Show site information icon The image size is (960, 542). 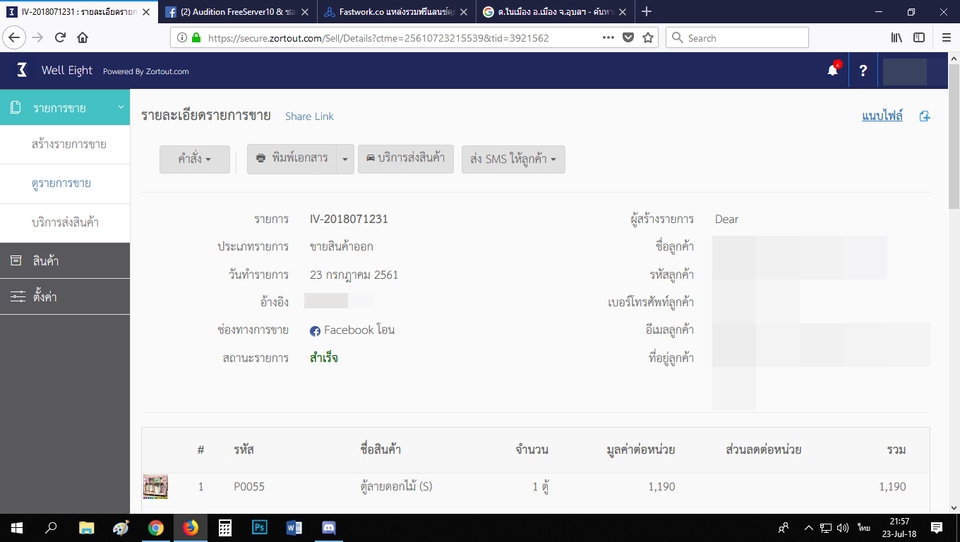pyautogui.click(x=182, y=37)
